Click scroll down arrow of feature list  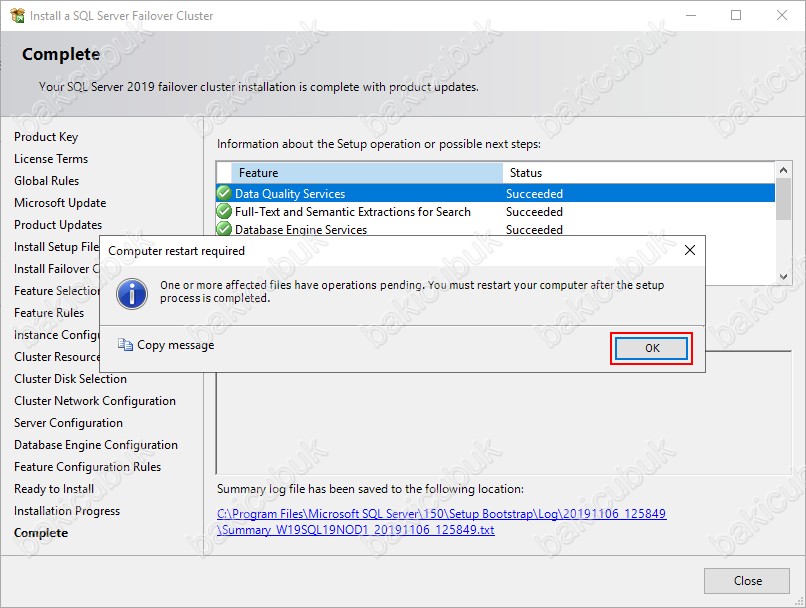point(783,277)
